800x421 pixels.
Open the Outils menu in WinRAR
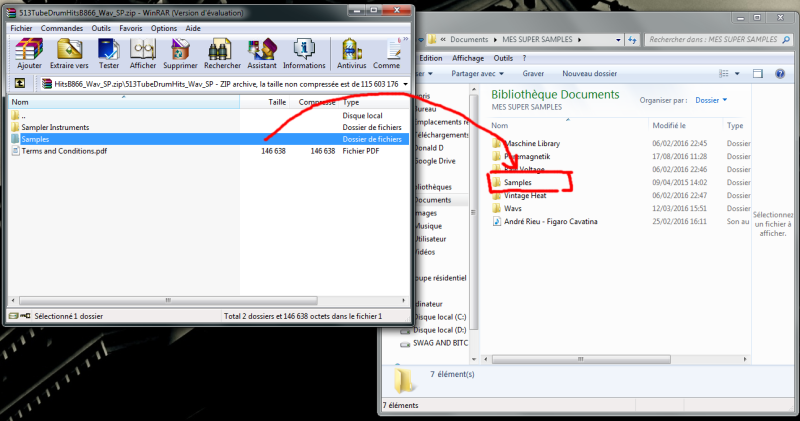pos(101,28)
